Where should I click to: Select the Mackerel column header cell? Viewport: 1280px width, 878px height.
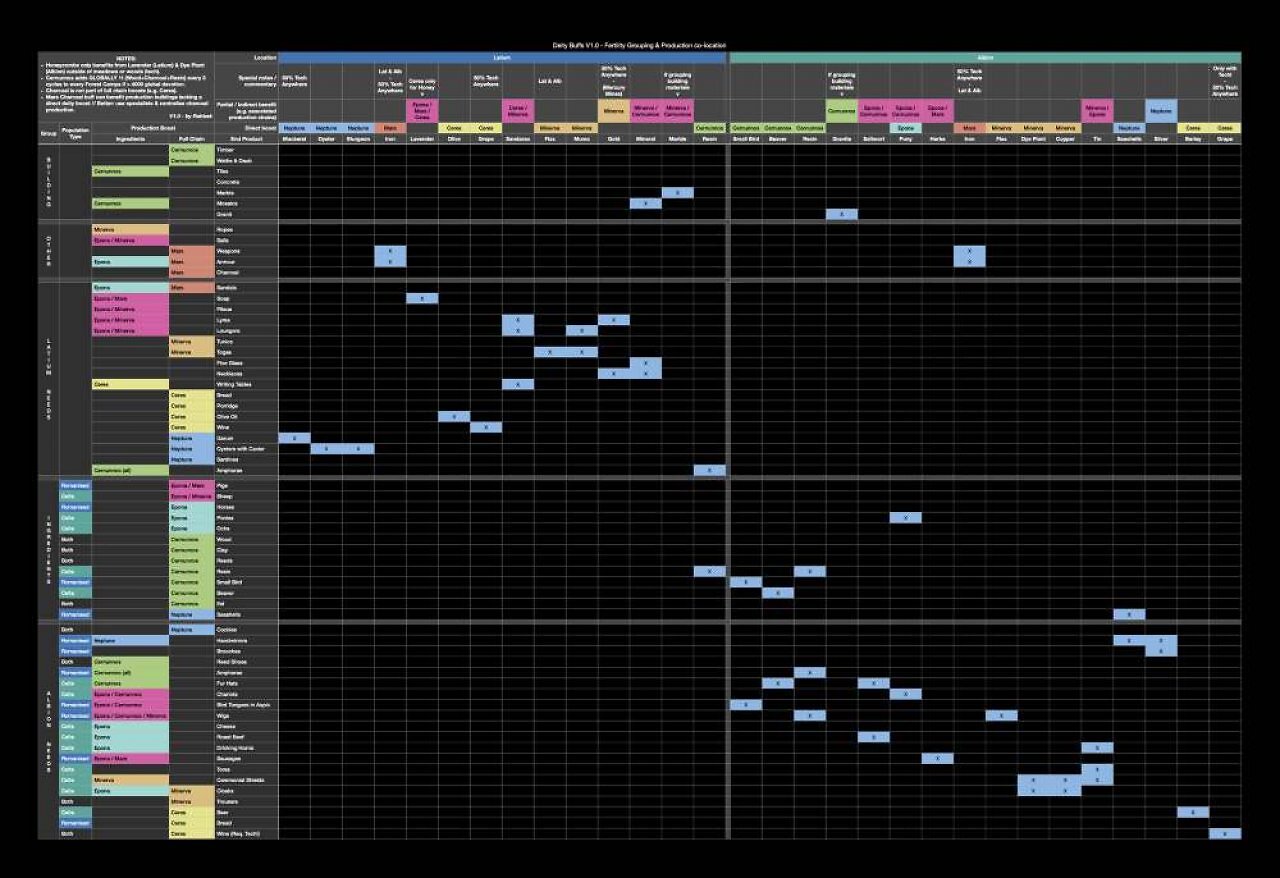coord(294,139)
